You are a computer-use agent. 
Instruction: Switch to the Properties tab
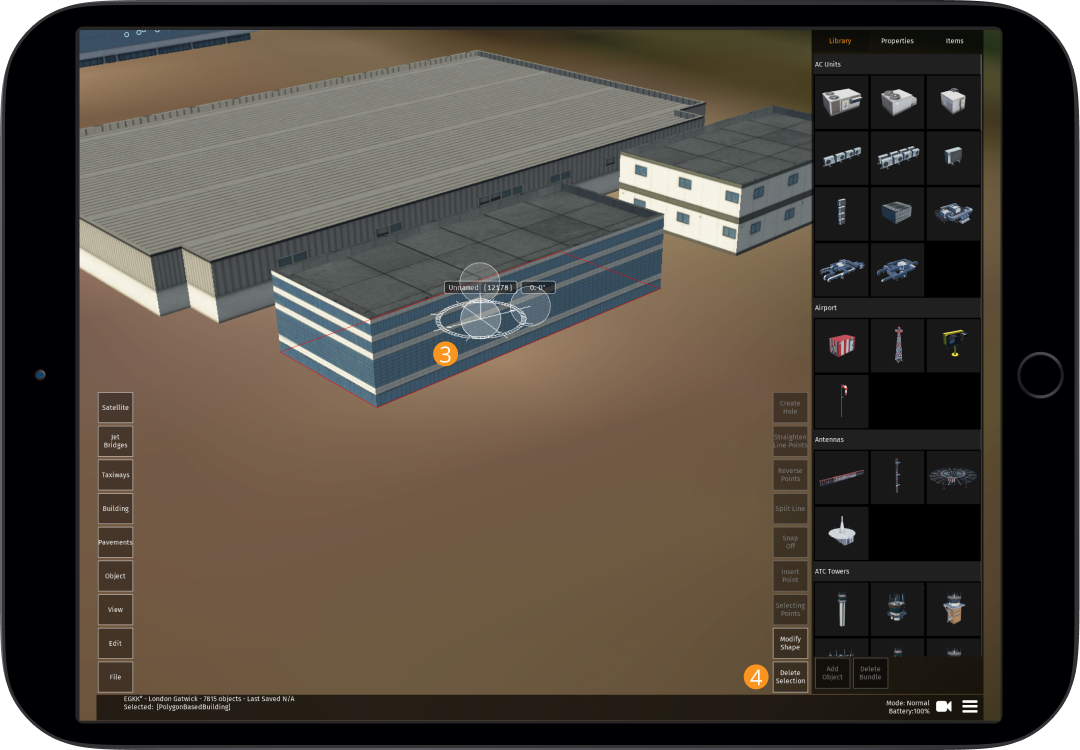point(897,41)
